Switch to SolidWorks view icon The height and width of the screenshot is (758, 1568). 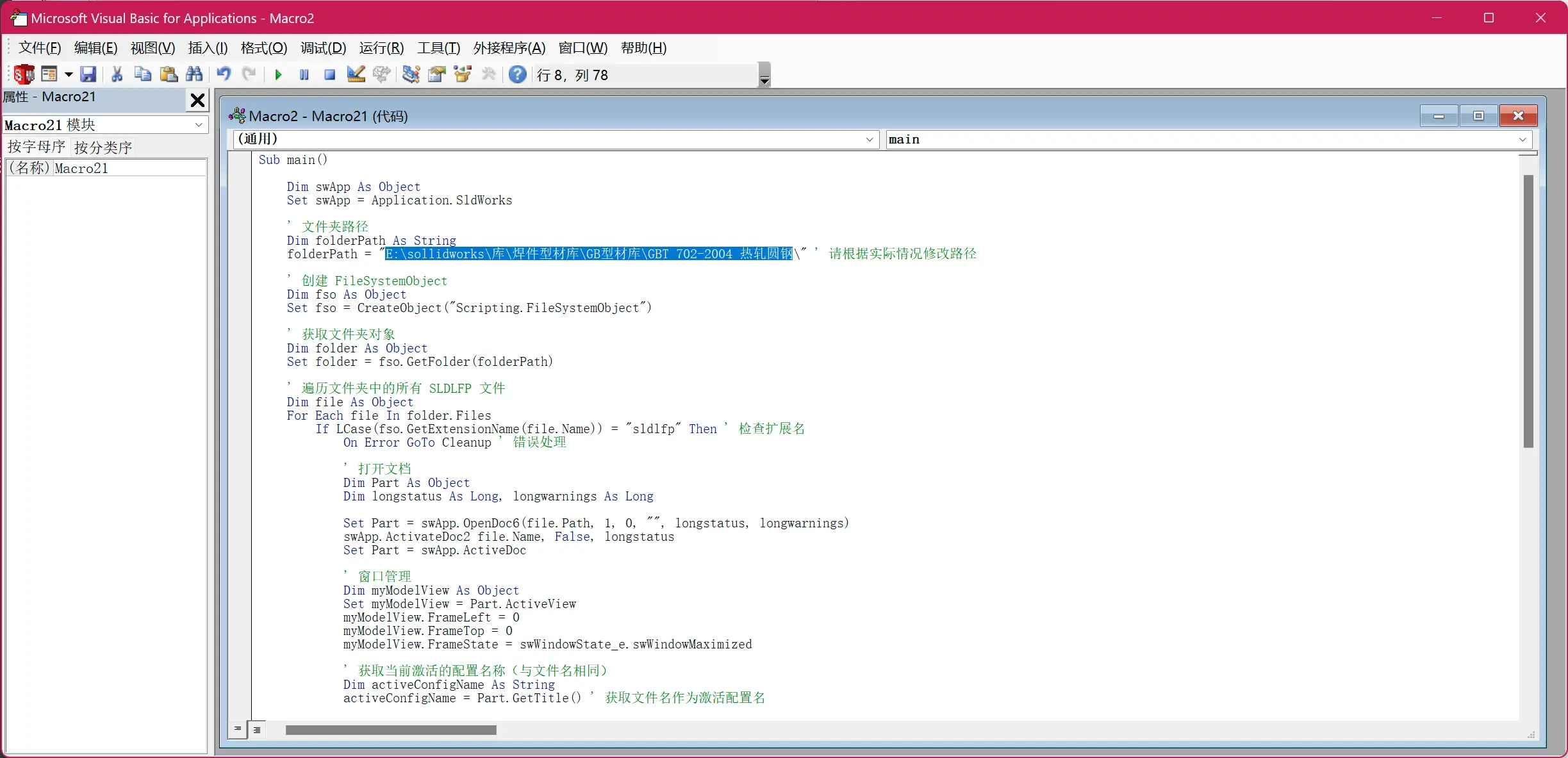[x=24, y=74]
